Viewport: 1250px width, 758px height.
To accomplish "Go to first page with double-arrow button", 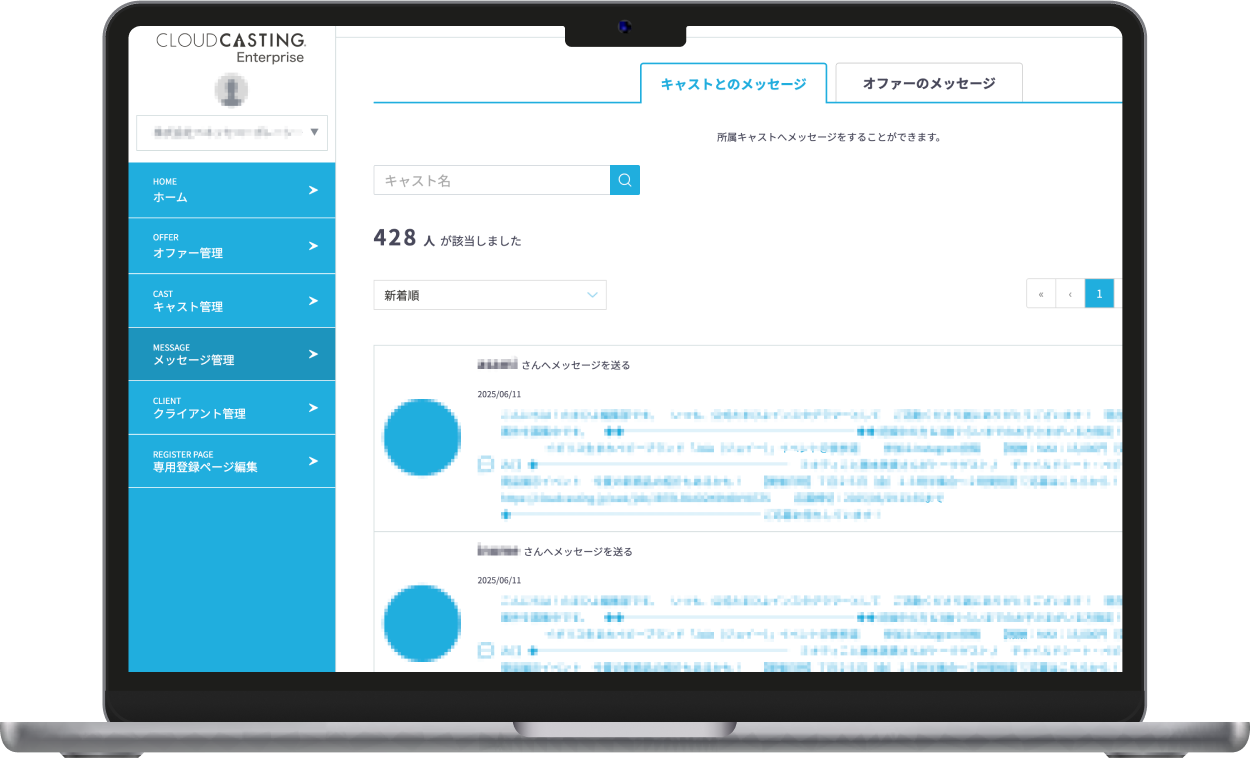I will pyautogui.click(x=1041, y=294).
